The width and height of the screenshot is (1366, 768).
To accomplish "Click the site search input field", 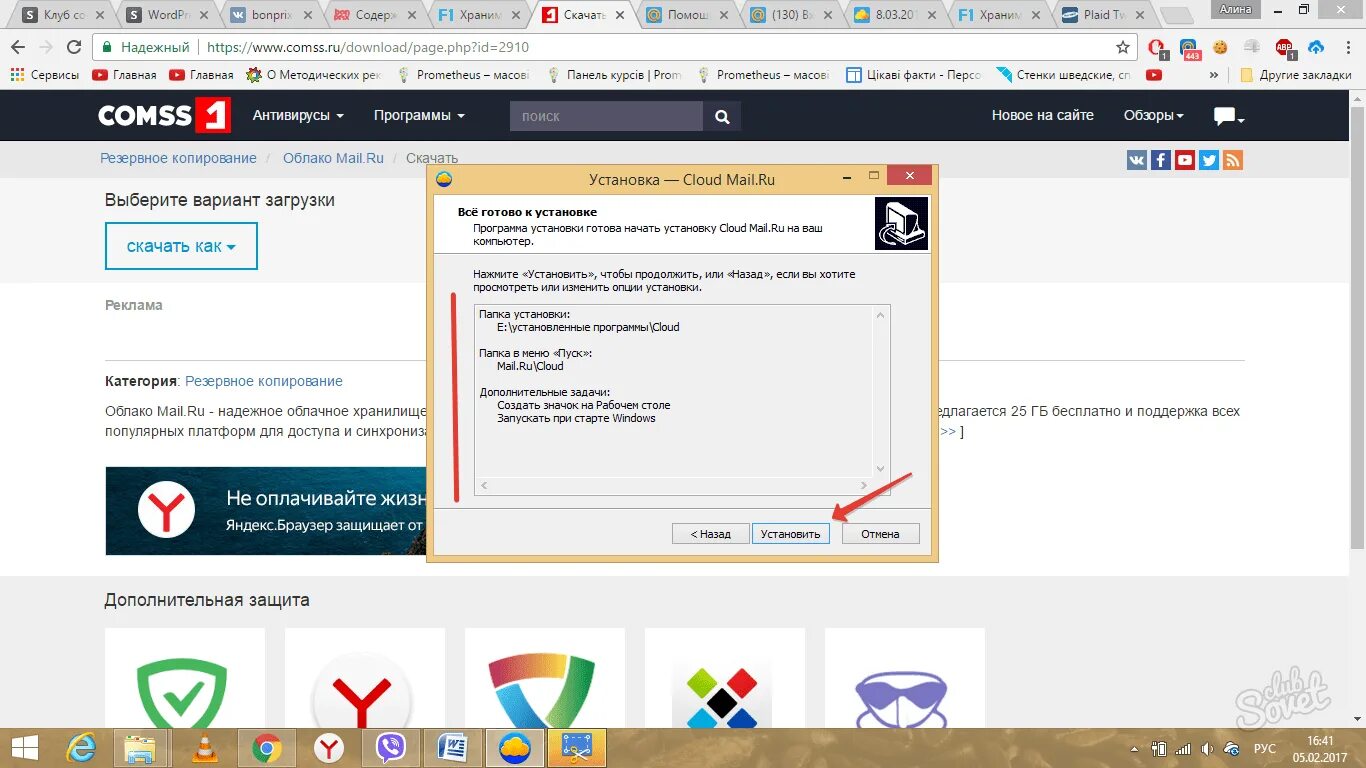I will [x=606, y=116].
